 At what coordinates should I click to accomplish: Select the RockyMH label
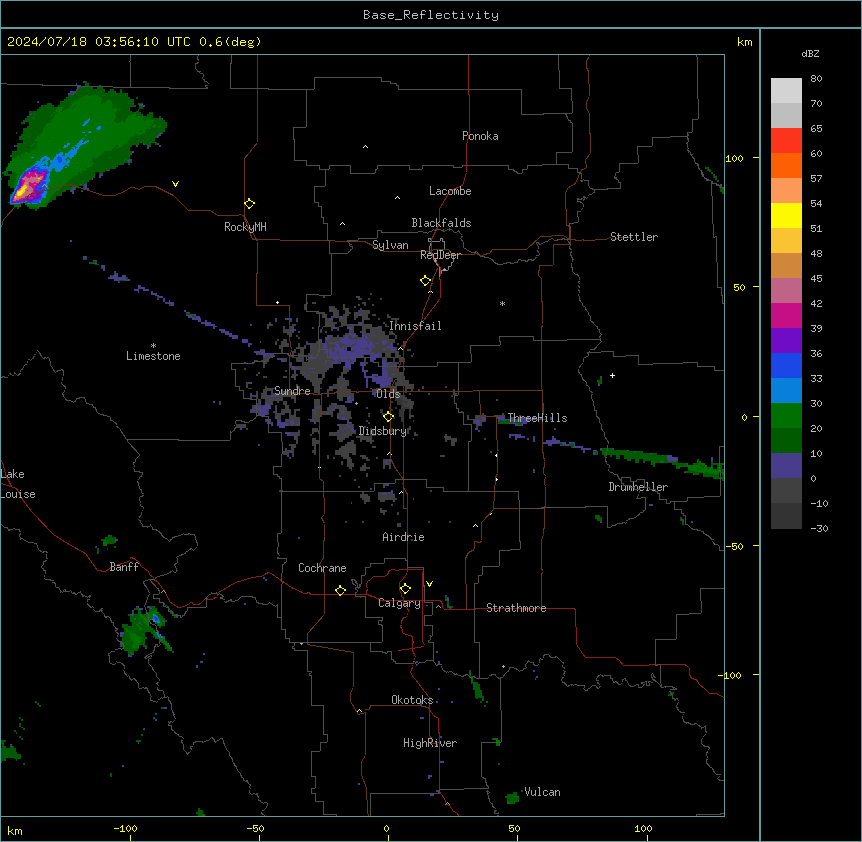tap(245, 227)
